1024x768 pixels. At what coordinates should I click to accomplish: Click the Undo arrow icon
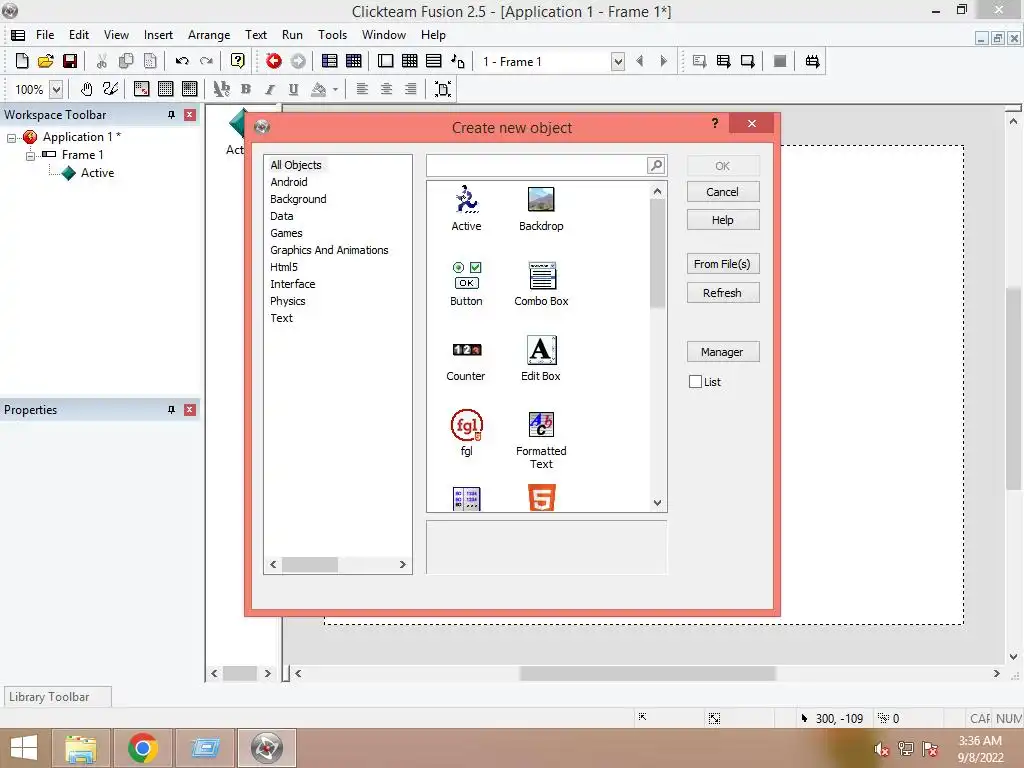[182, 61]
